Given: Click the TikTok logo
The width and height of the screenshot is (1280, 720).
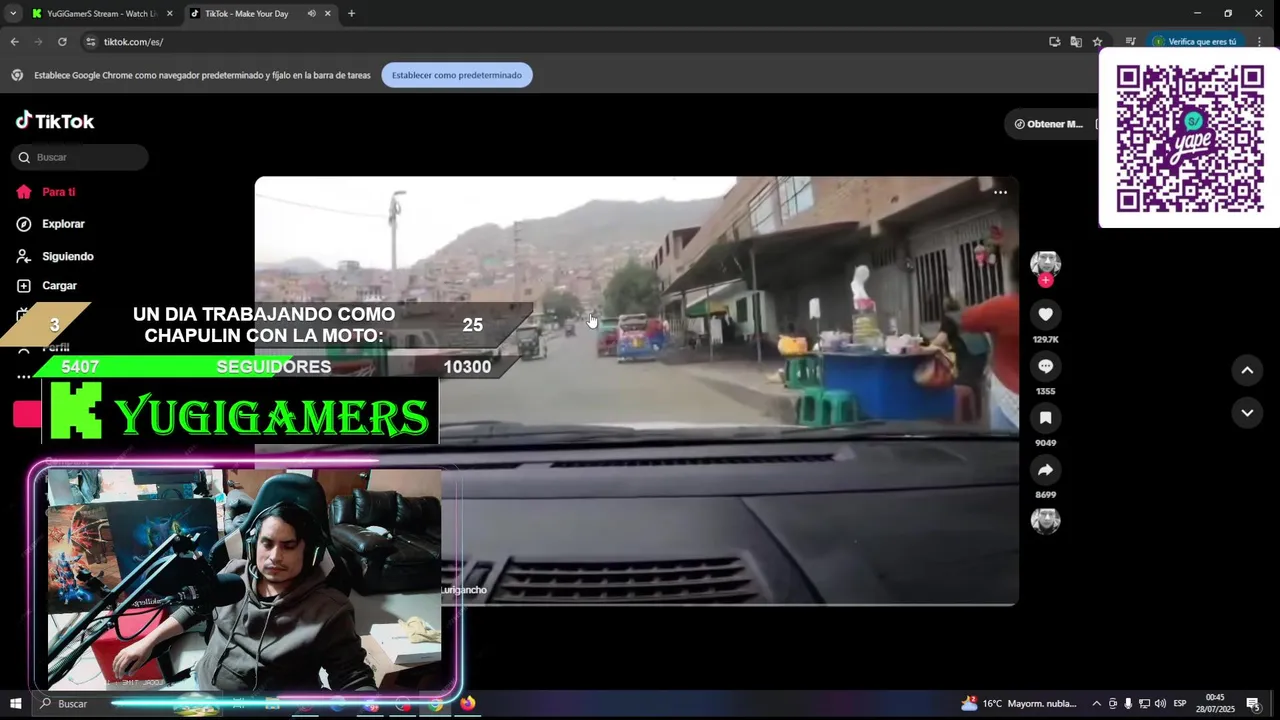Looking at the screenshot, I should (55, 121).
